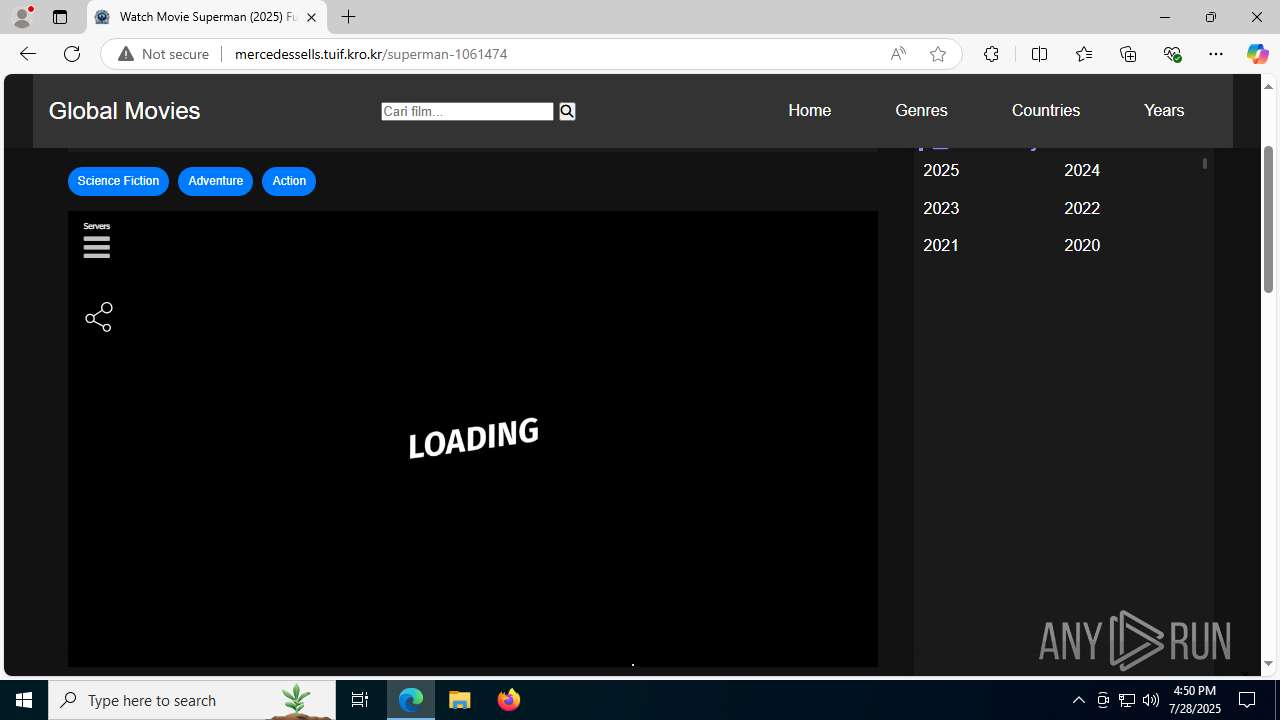Open browser Extensions icon

(991, 54)
